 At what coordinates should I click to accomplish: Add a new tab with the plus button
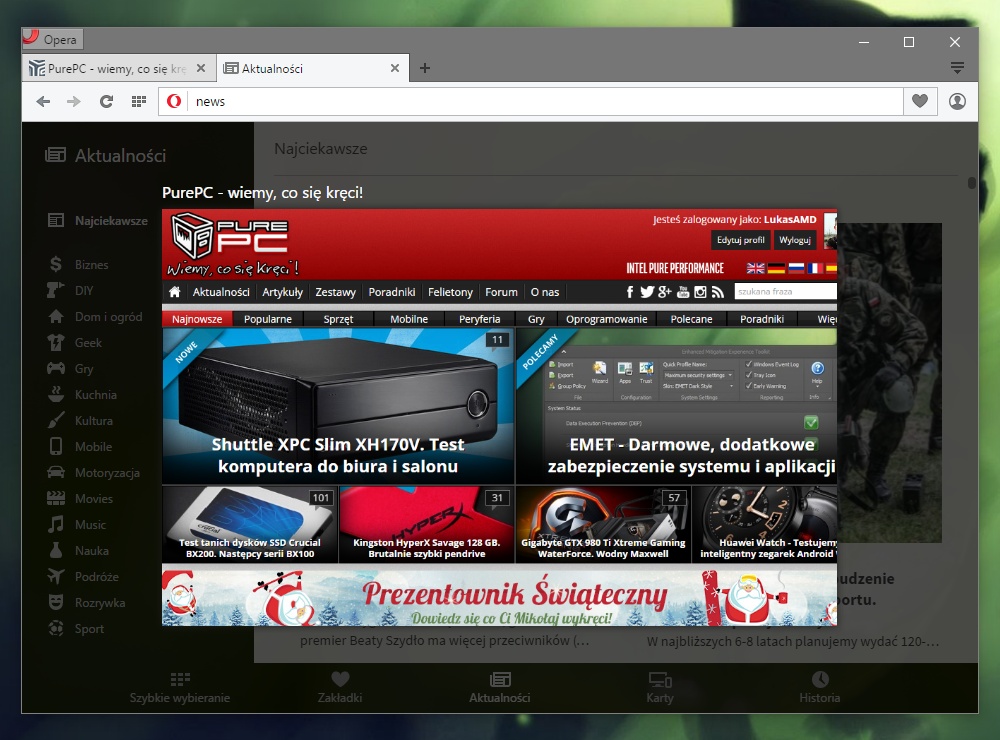coord(425,68)
